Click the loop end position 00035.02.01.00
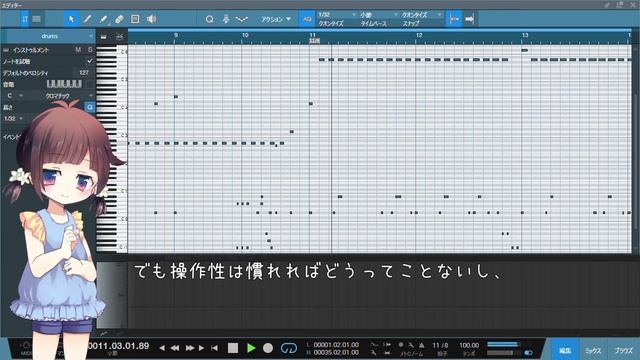 tap(336, 352)
